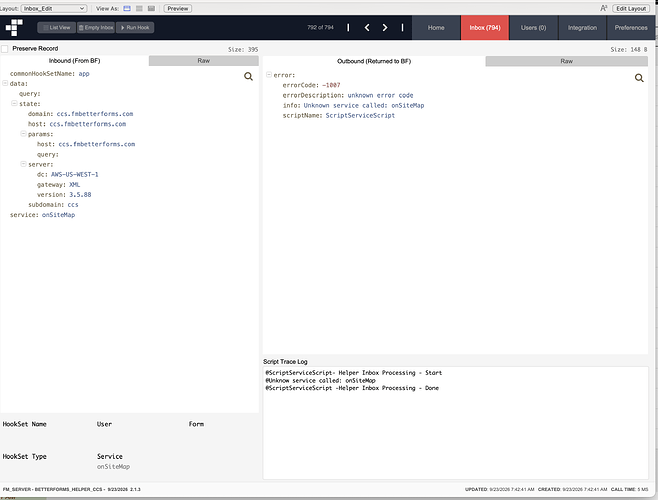Select Inbound (From BF) tab
Screen dimensions: 658x500
pyautogui.click(x=75, y=61)
